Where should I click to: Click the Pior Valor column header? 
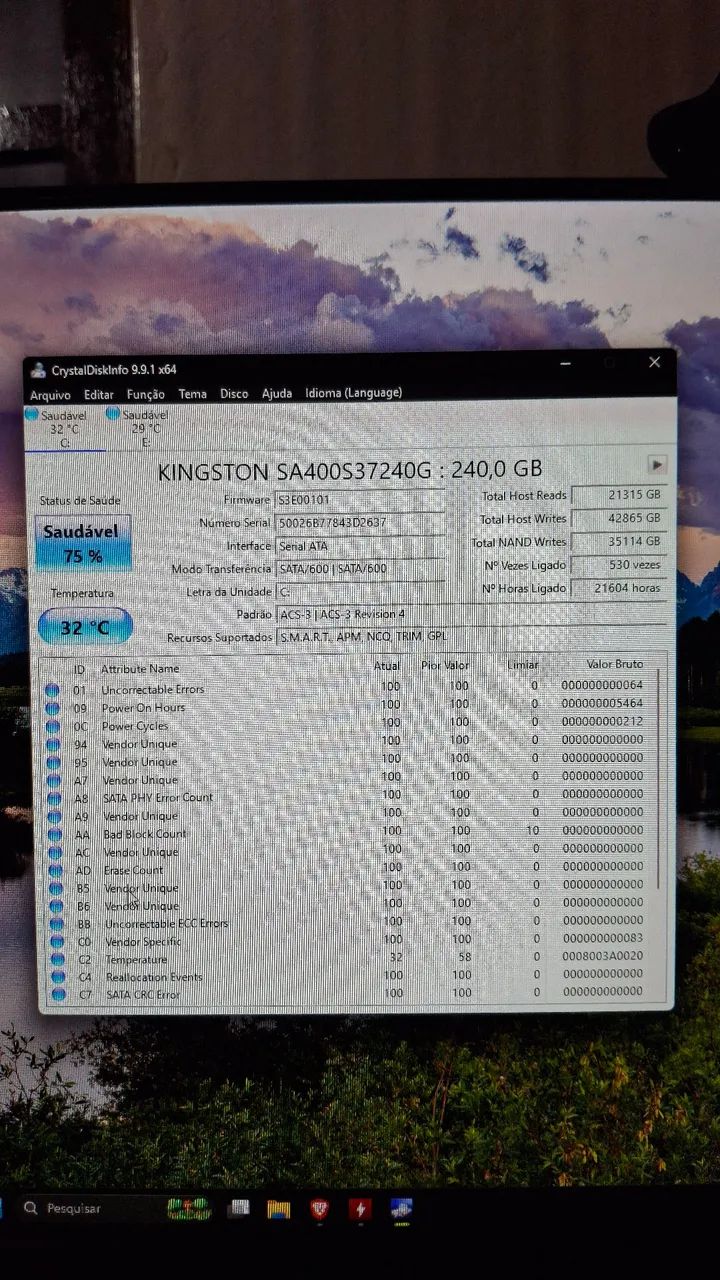coord(445,665)
